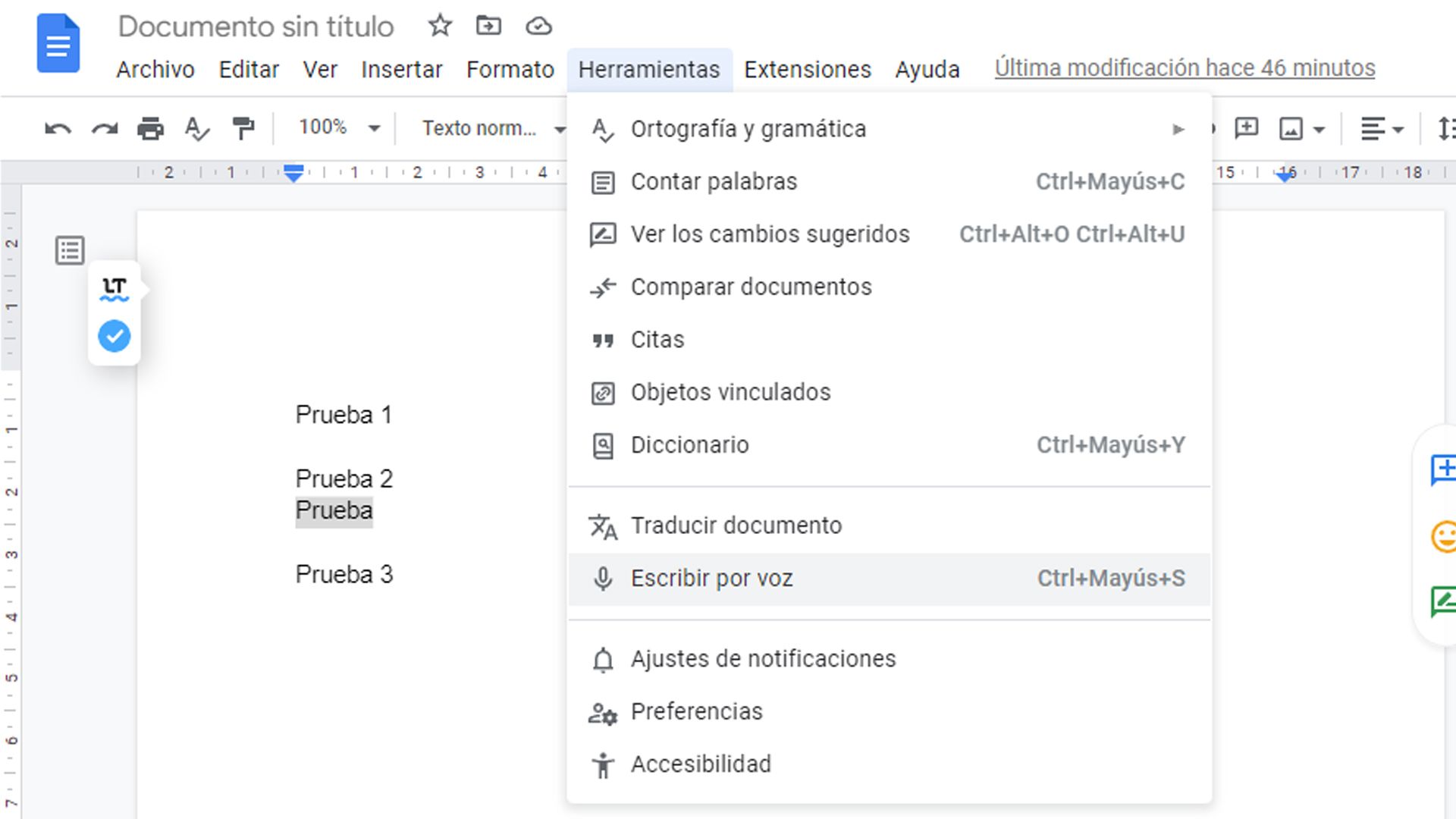Open the Extensiones menu
This screenshot has height=819, width=1456.
[807, 69]
